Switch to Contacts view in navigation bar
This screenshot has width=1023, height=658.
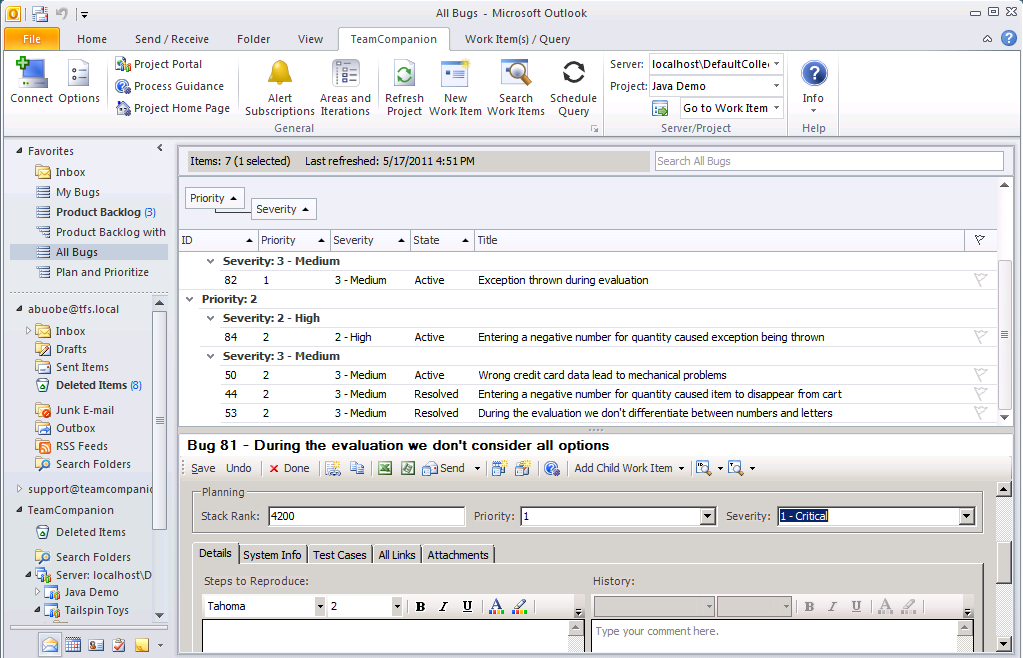(x=96, y=645)
